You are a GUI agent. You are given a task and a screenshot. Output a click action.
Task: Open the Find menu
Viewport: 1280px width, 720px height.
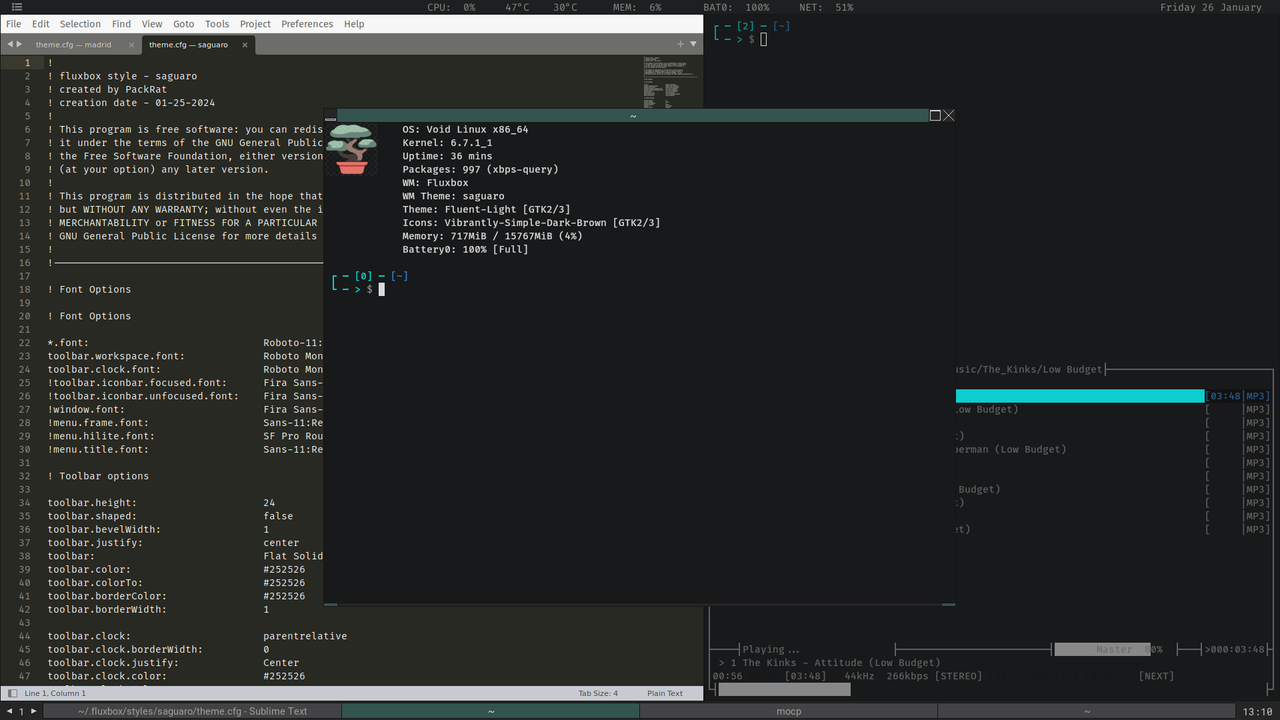(121, 23)
